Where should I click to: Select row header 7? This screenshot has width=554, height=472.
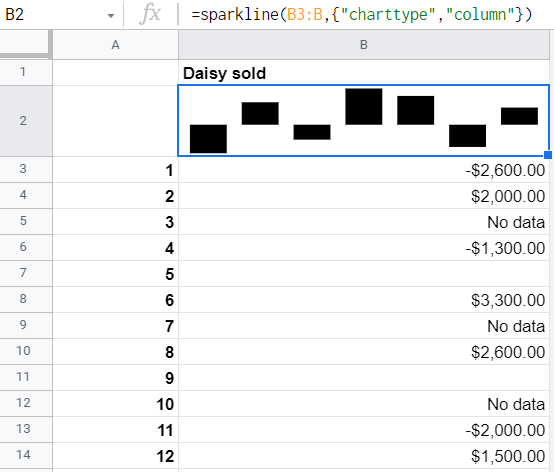[x=26, y=273]
